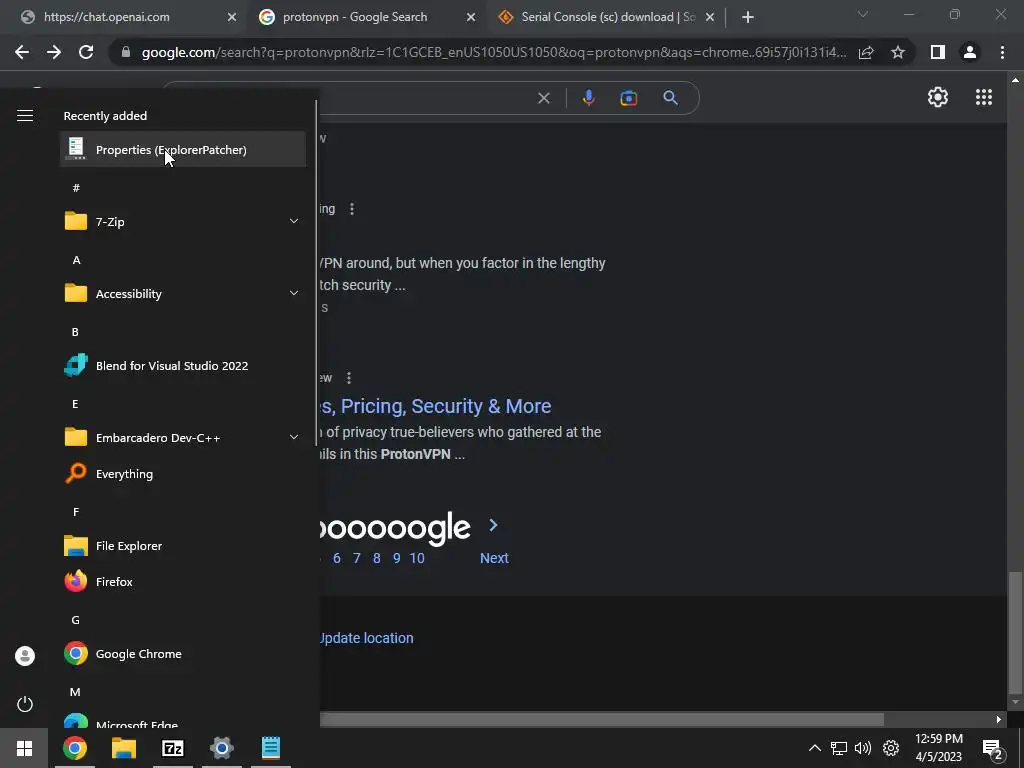The width and height of the screenshot is (1024, 768).
Task: Open options for the Pricing result
Action: point(349,378)
